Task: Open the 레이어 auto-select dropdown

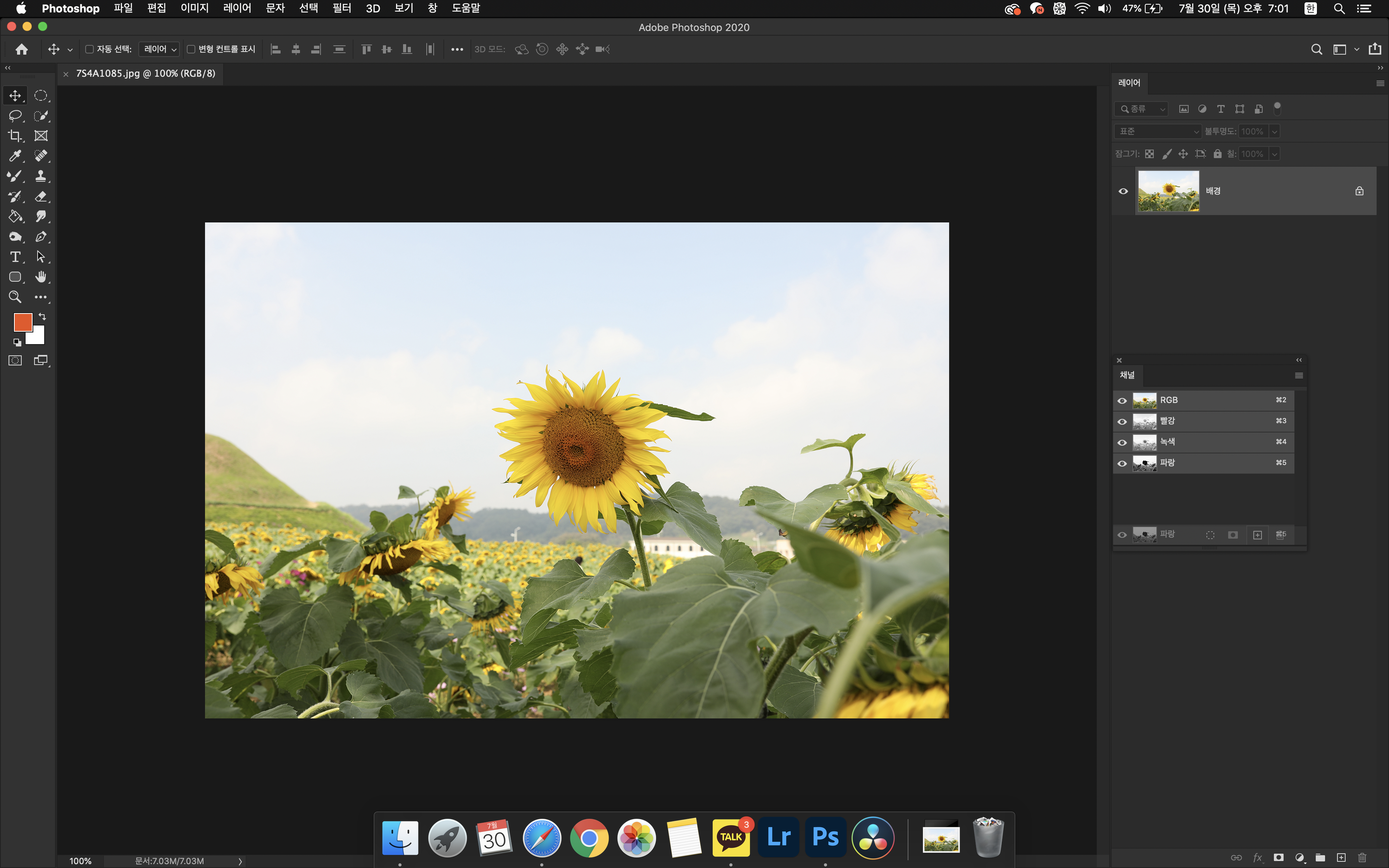Action: (x=160, y=49)
